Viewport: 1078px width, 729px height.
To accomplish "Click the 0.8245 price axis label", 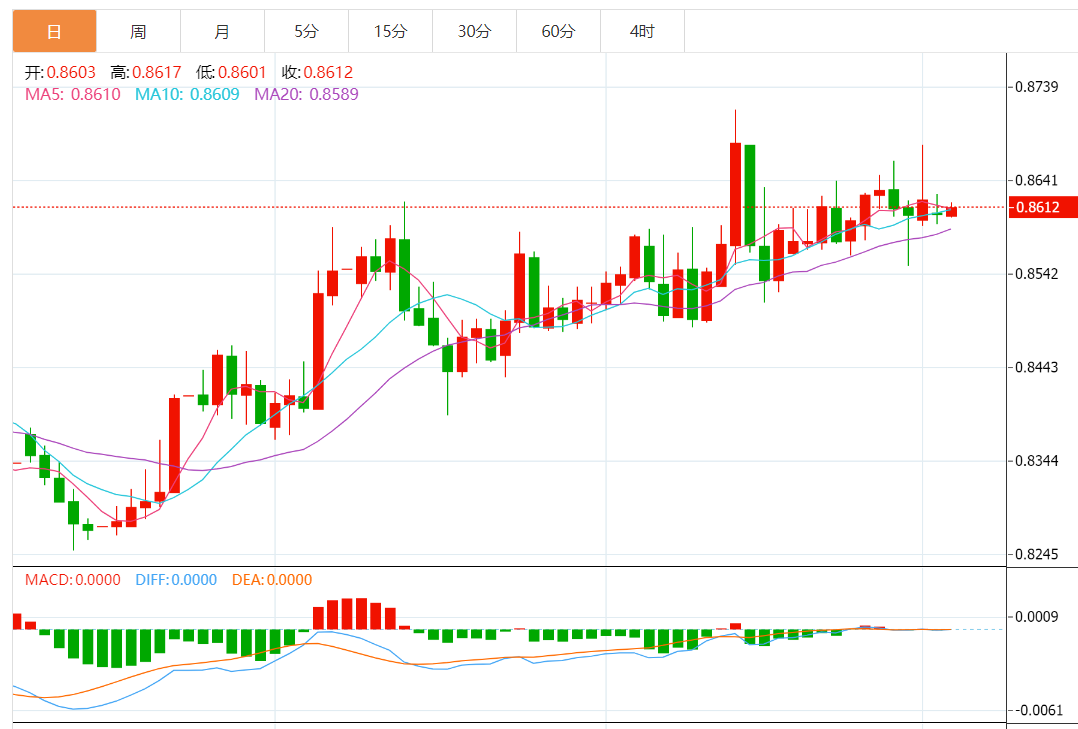I will click(x=1037, y=554).
